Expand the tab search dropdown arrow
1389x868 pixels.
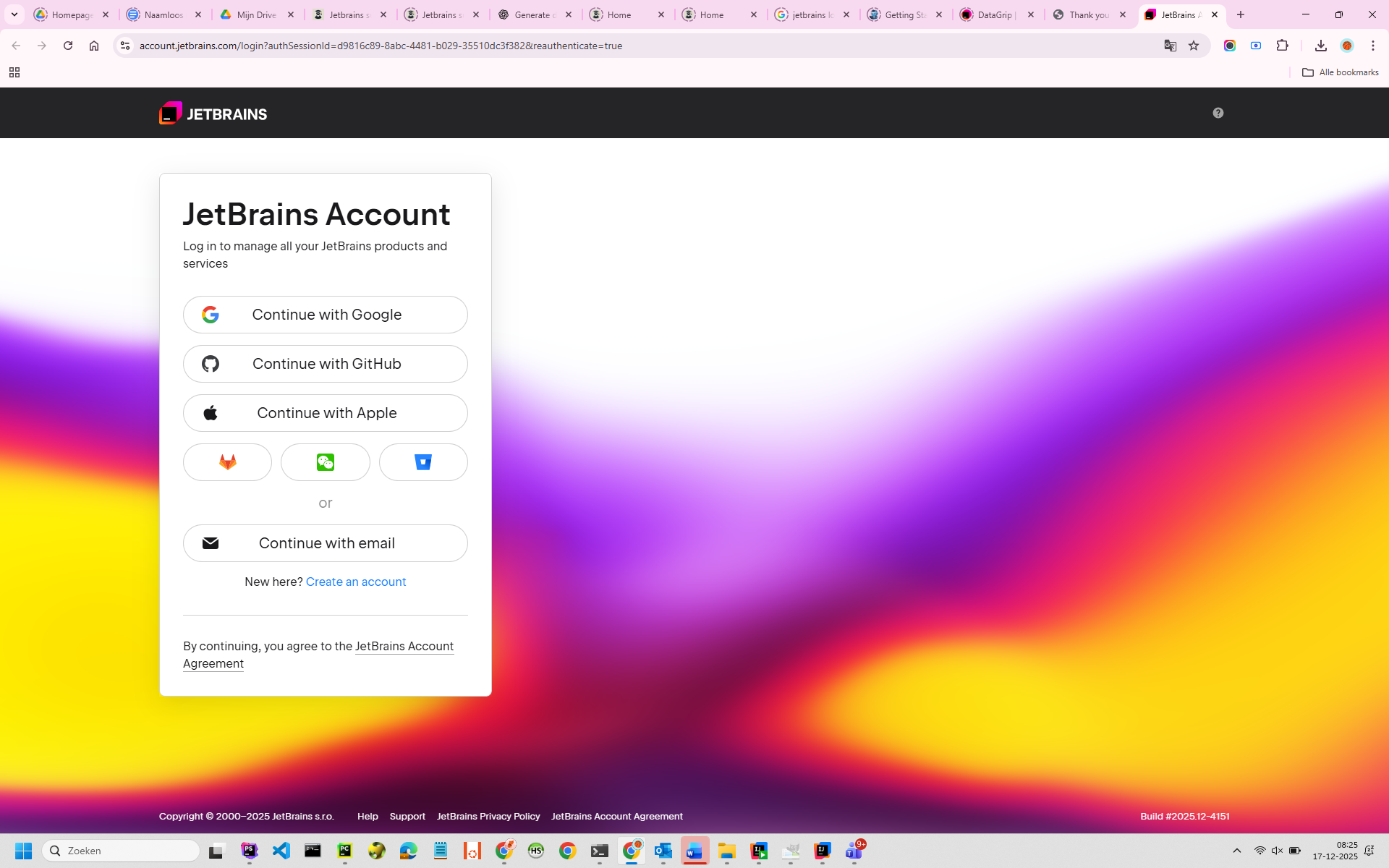click(14, 14)
